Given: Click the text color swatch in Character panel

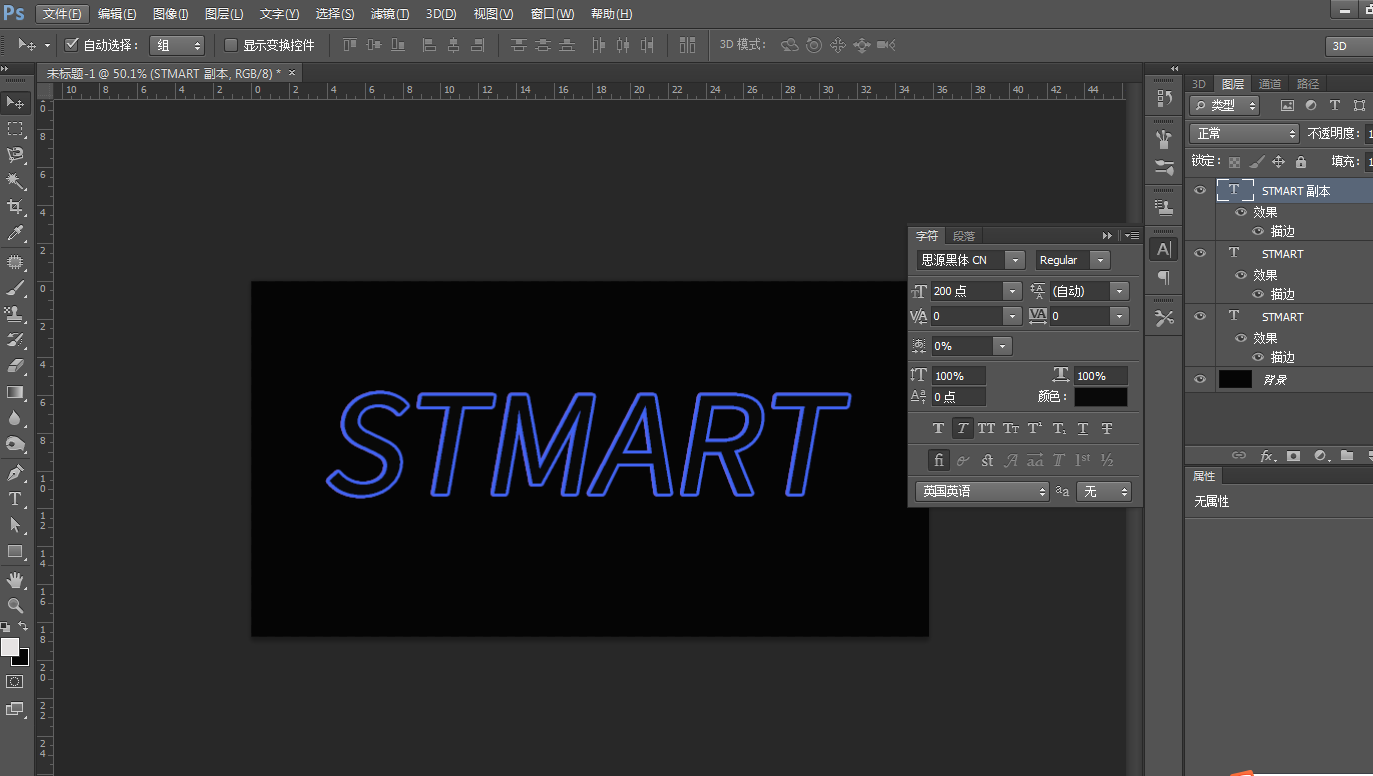Looking at the screenshot, I should coord(1100,397).
